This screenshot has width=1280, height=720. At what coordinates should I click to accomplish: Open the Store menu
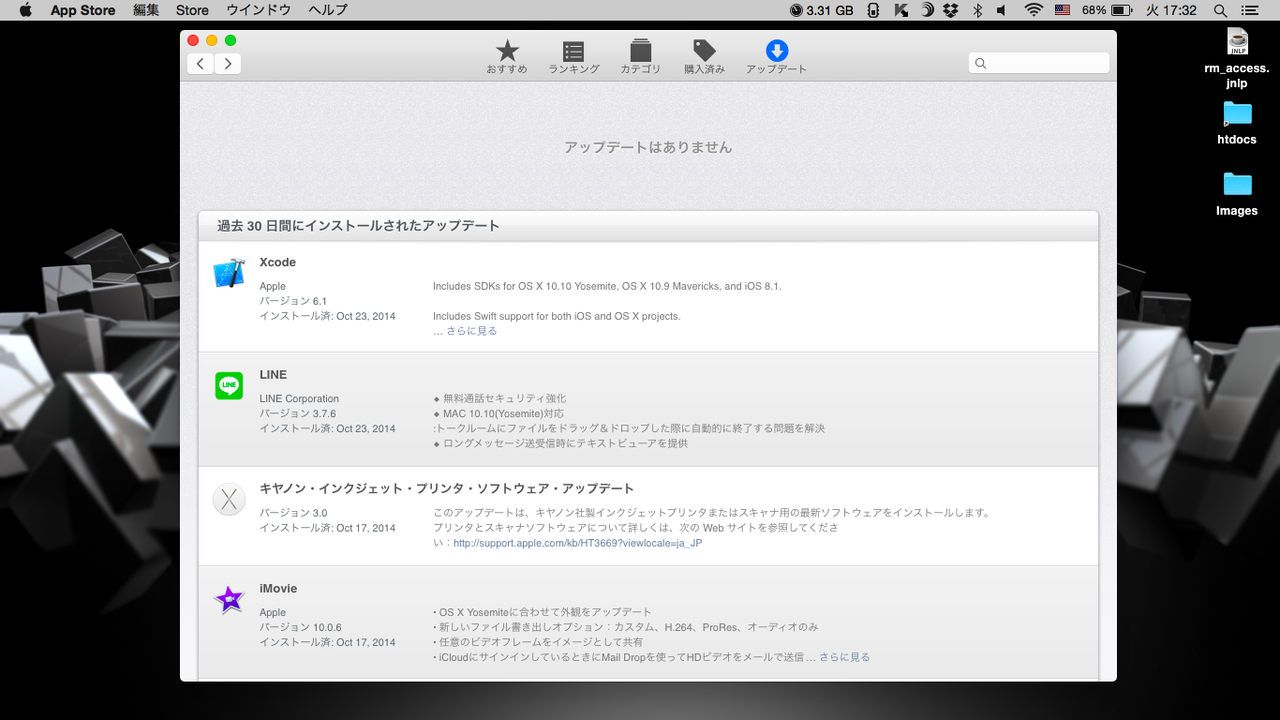pos(192,10)
